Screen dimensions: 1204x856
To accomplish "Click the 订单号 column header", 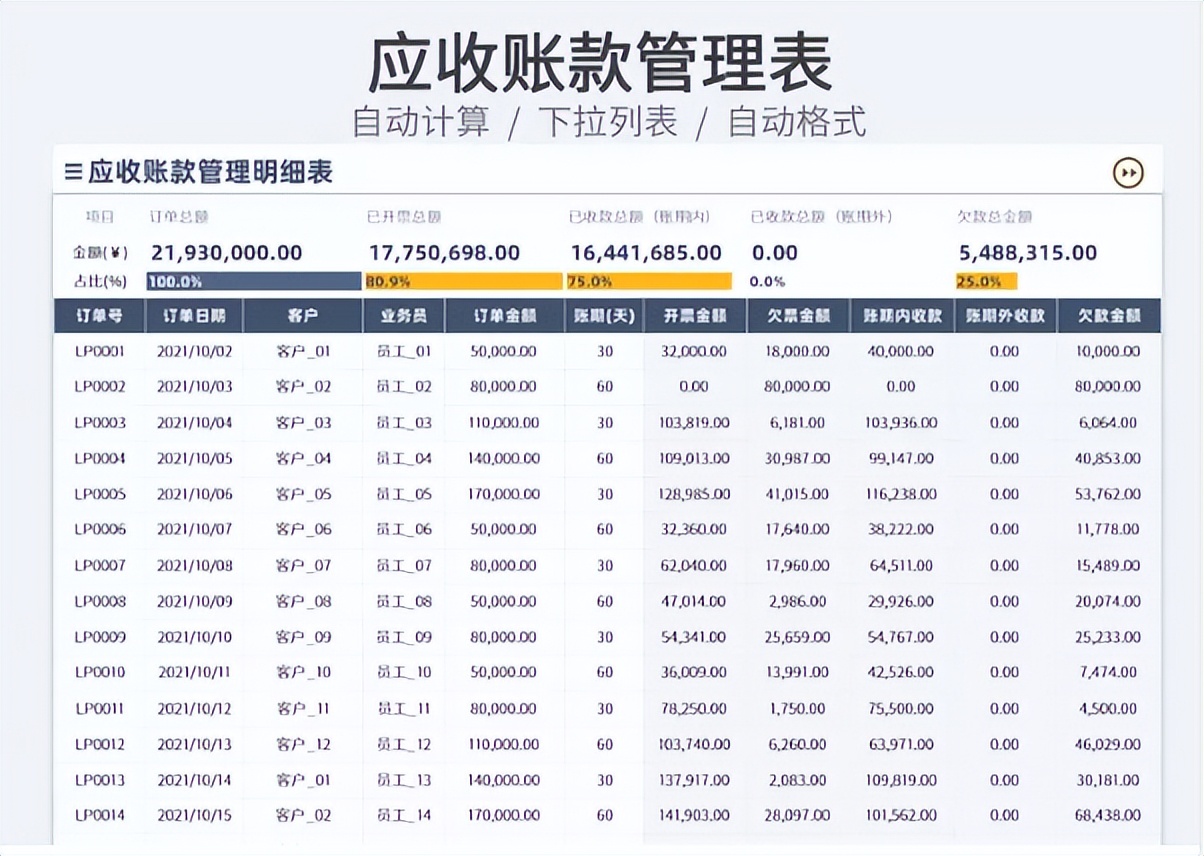I will [x=102, y=314].
